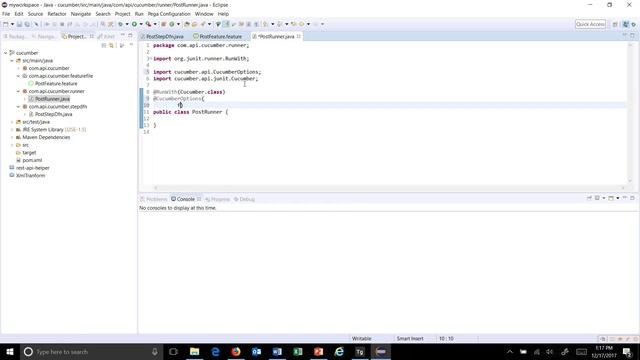Select the Debug perspective icon
The width and height of the screenshot is (640, 360).
634,24
